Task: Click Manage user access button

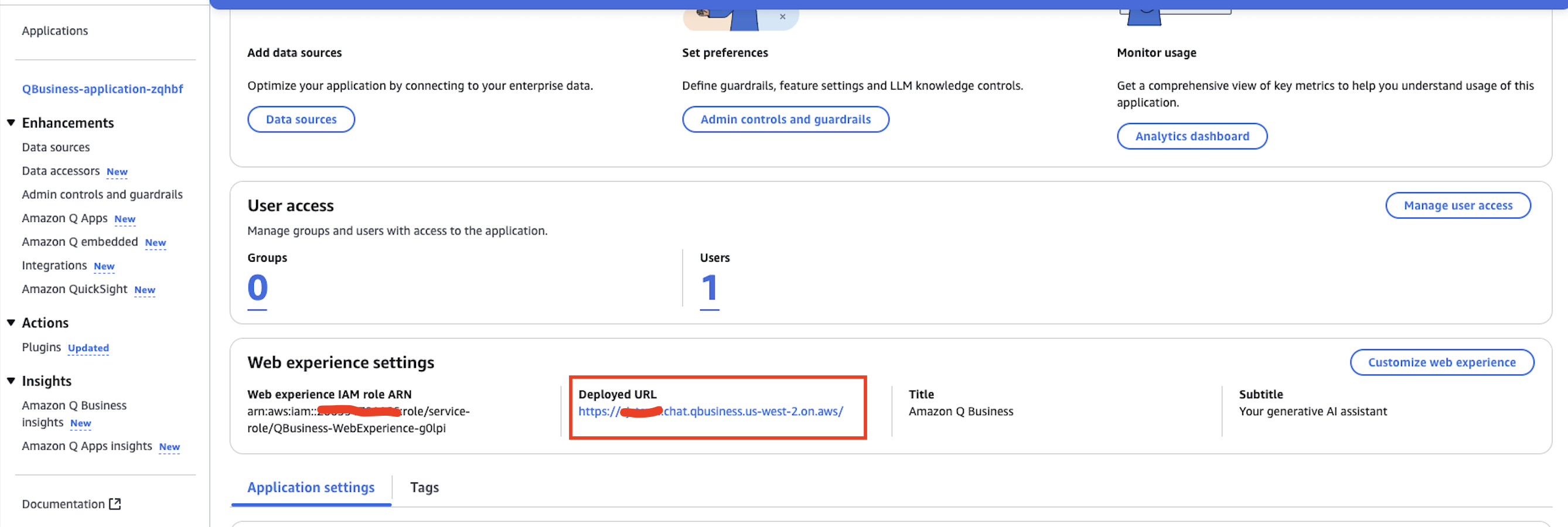Action: click(x=1457, y=206)
